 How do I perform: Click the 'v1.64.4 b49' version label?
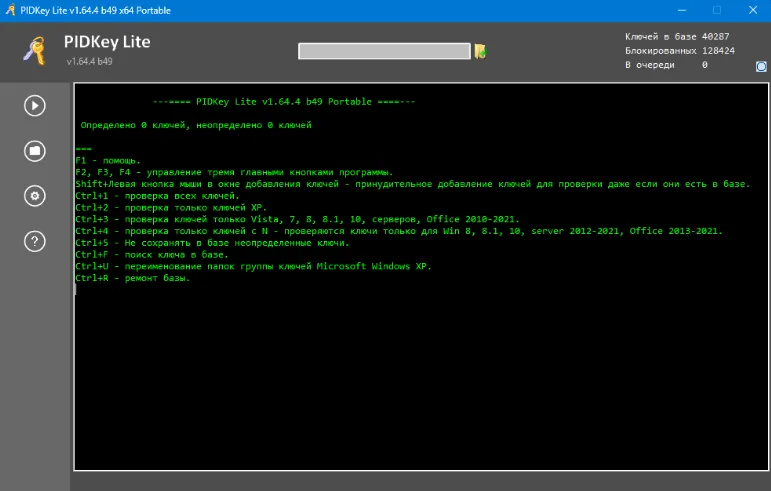click(89, 61)
